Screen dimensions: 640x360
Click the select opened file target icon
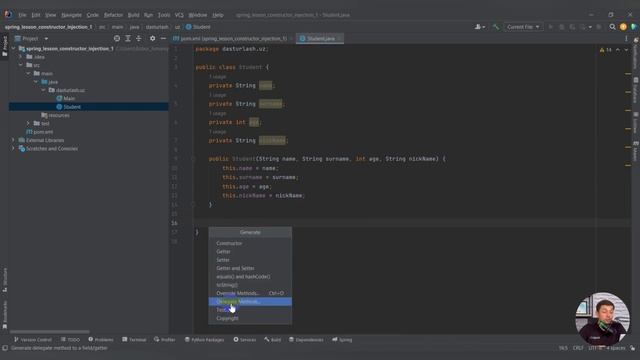point(117,38)
